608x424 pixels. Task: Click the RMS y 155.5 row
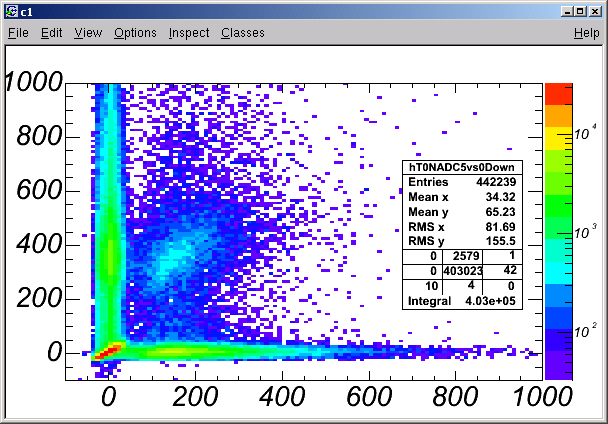click(x=462, y=241)
